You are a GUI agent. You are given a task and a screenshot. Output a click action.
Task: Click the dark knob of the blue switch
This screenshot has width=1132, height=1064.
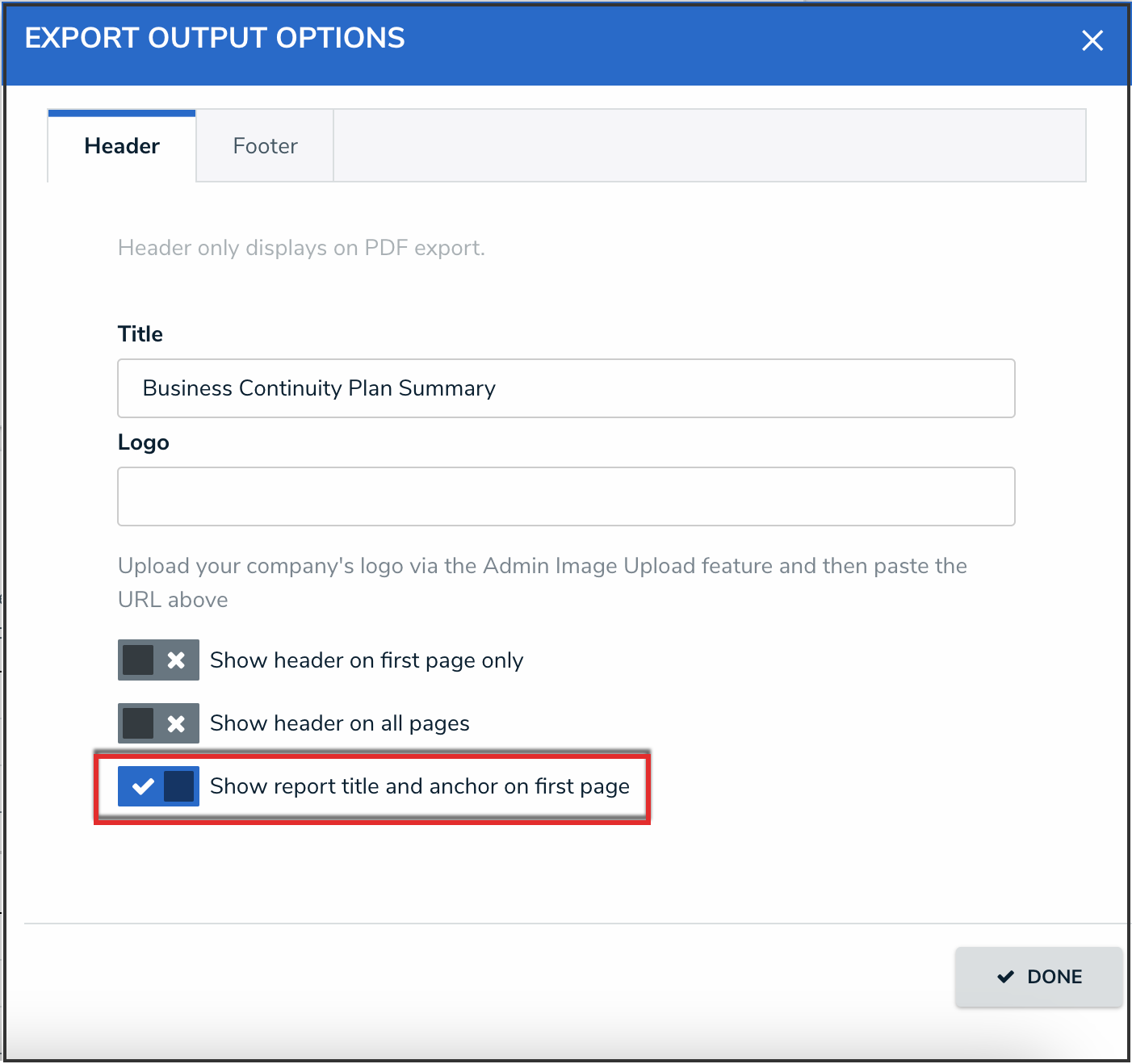(x=179, y=786)
